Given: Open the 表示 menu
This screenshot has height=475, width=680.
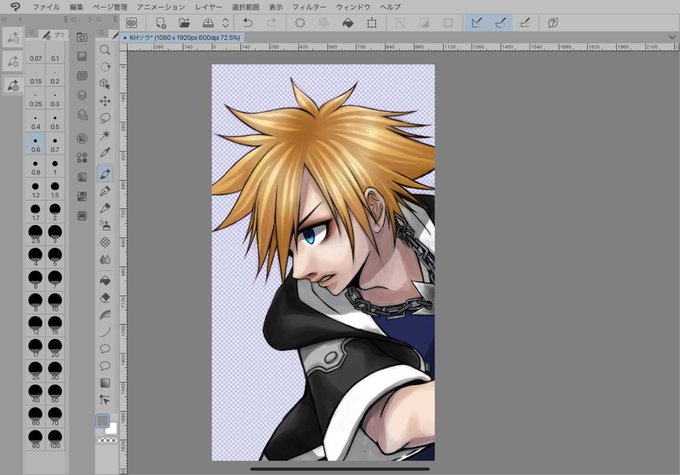Looking at the screenshot, I should (276, 7).
